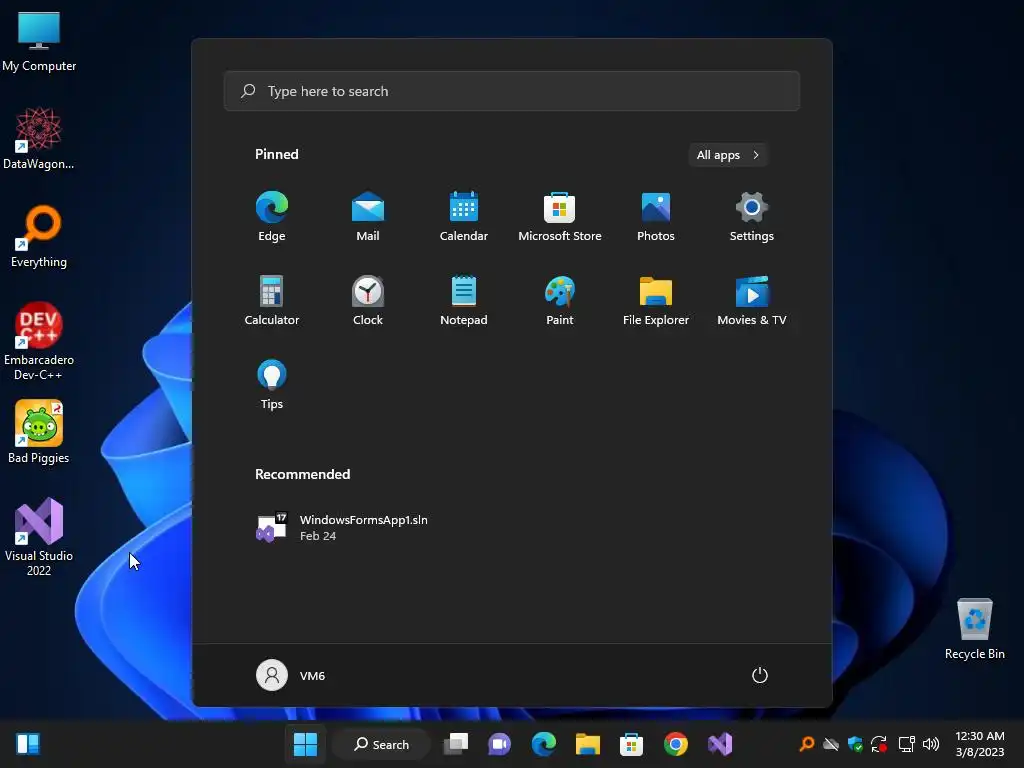The height and width of the screenshot is (768, 1024).
Task: Launch Notepad from the Start menu
Action: coord(464,300)
